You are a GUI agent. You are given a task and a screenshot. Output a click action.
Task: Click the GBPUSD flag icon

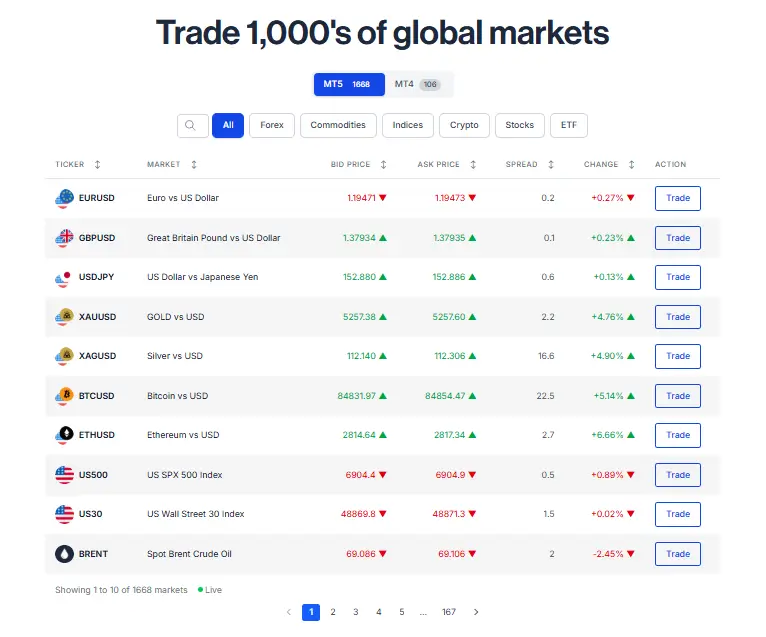pyautogui.click(x=64, y=238)
